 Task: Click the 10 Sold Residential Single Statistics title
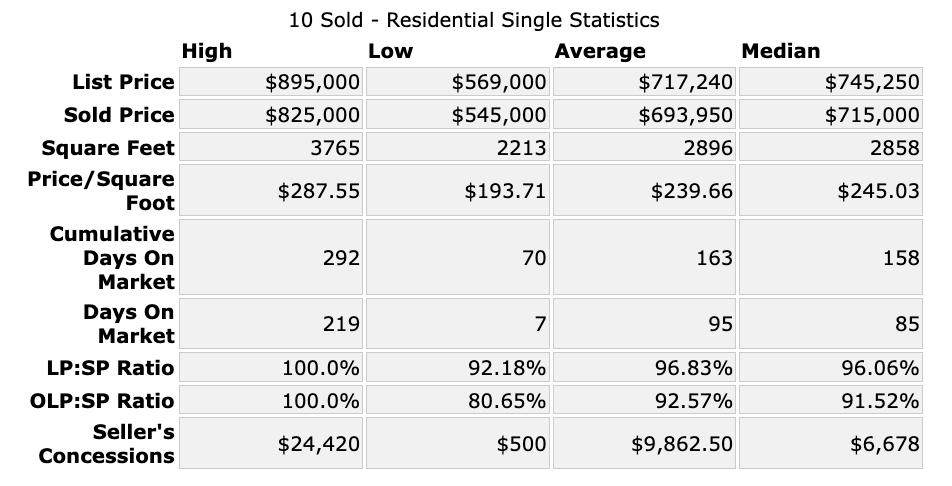click(474, 20)
